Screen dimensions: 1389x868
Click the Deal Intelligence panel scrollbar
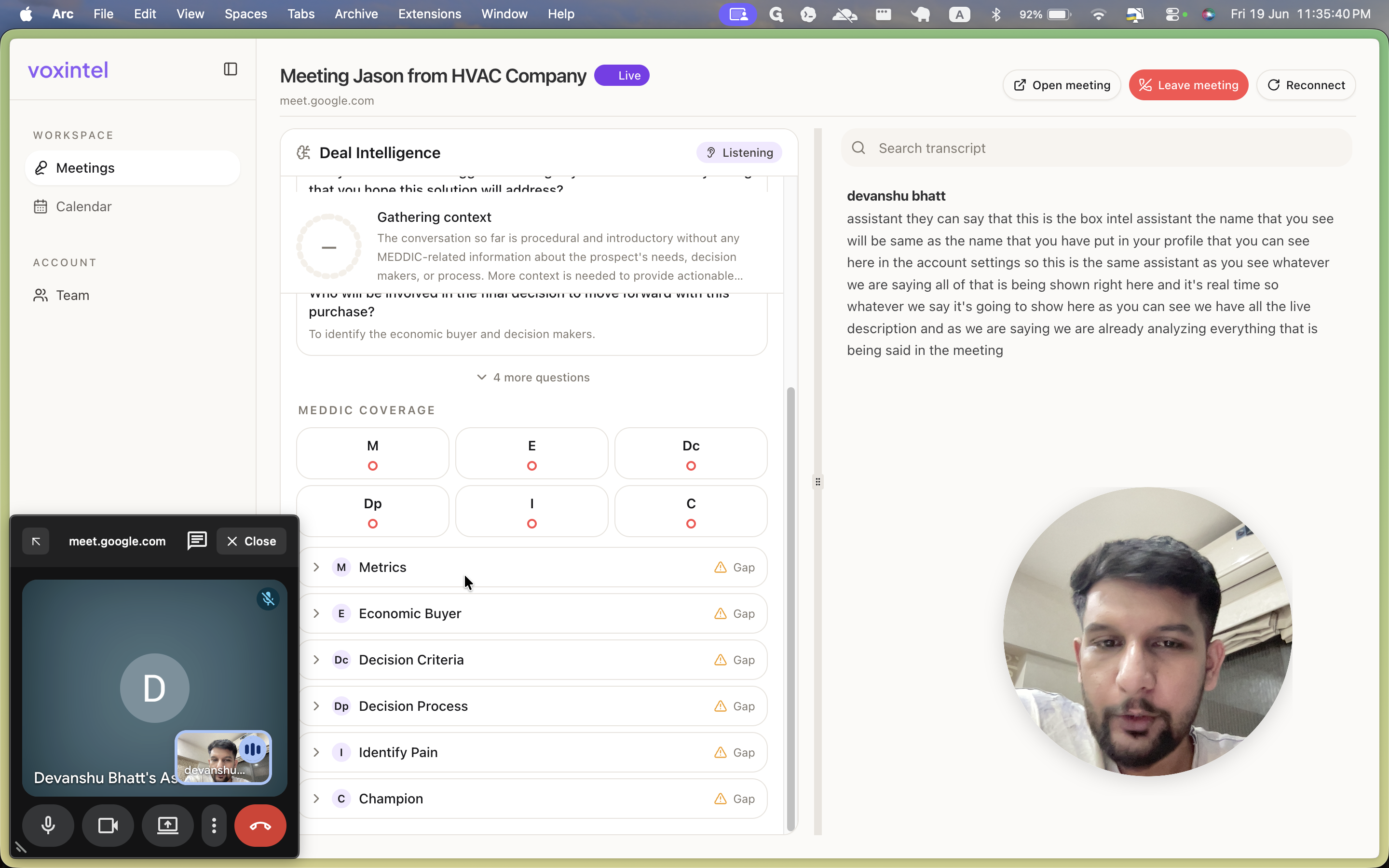[791, 609]
